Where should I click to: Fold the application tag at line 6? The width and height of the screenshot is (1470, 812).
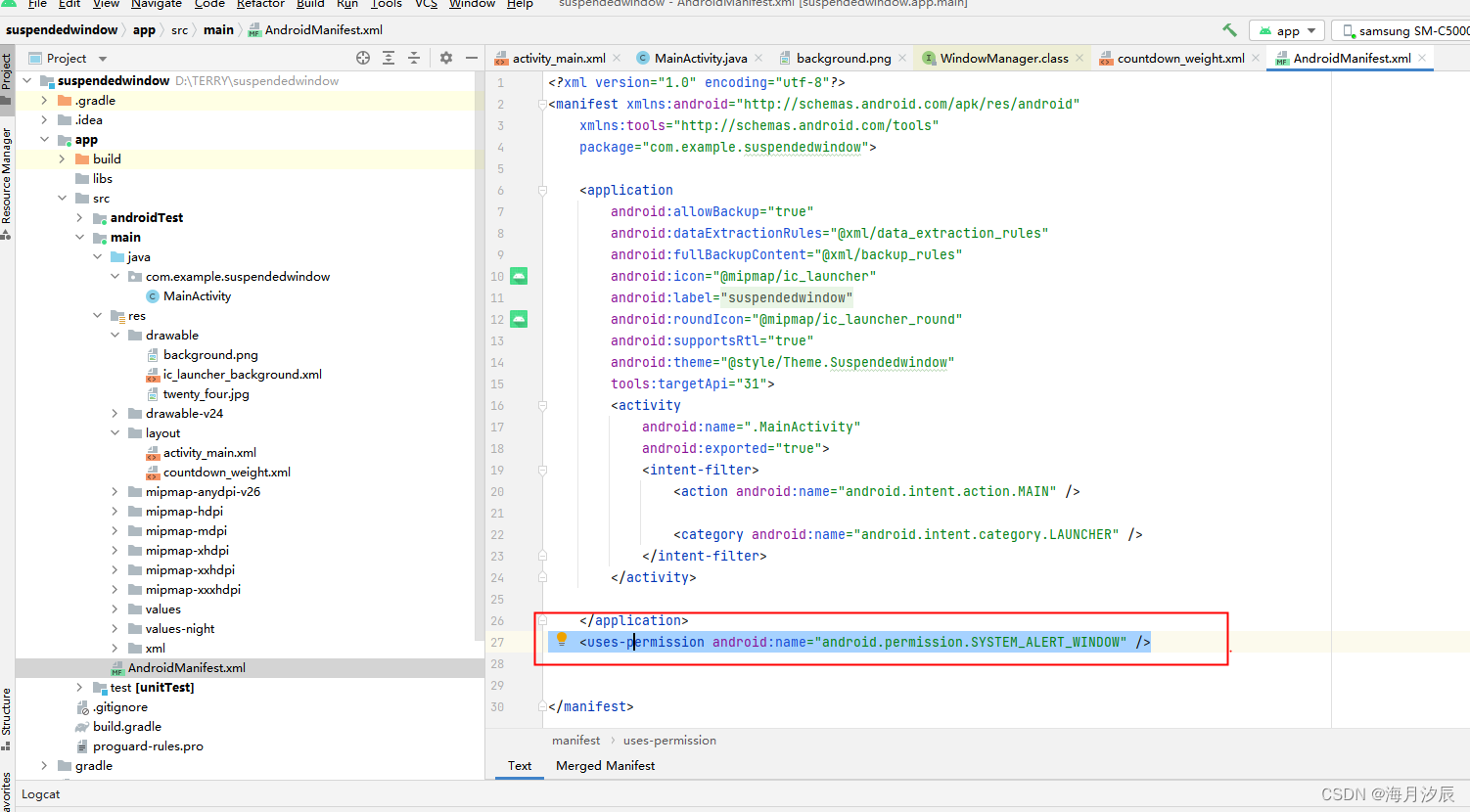[542, 190]
